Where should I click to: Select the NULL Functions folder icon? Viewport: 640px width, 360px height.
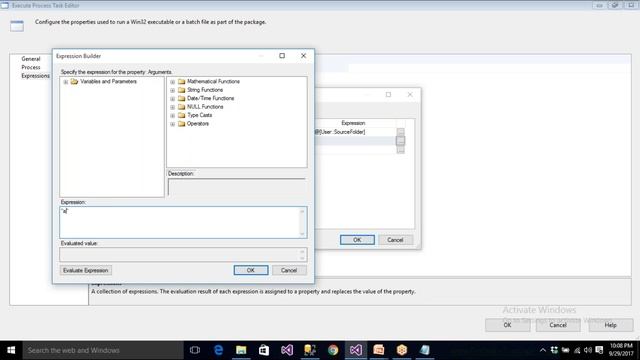click(182, 107)
